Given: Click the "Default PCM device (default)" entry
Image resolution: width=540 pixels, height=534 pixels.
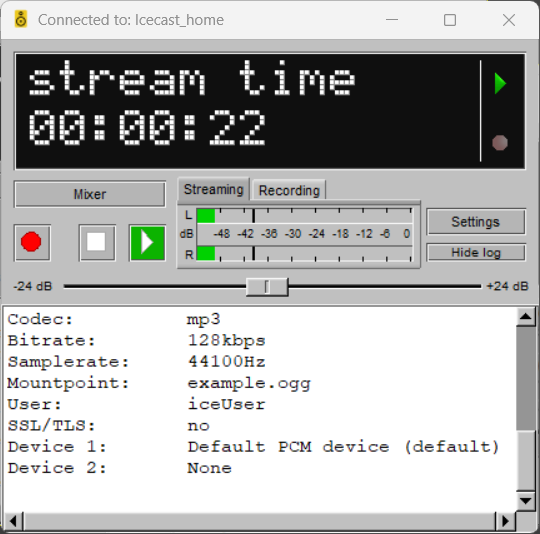Looking at the screenshot, I should (343, 447).
